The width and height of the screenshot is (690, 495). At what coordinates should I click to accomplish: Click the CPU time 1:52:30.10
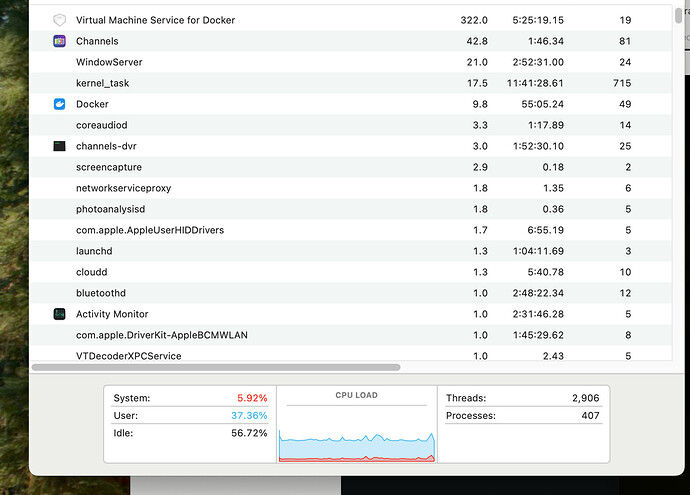538,146
